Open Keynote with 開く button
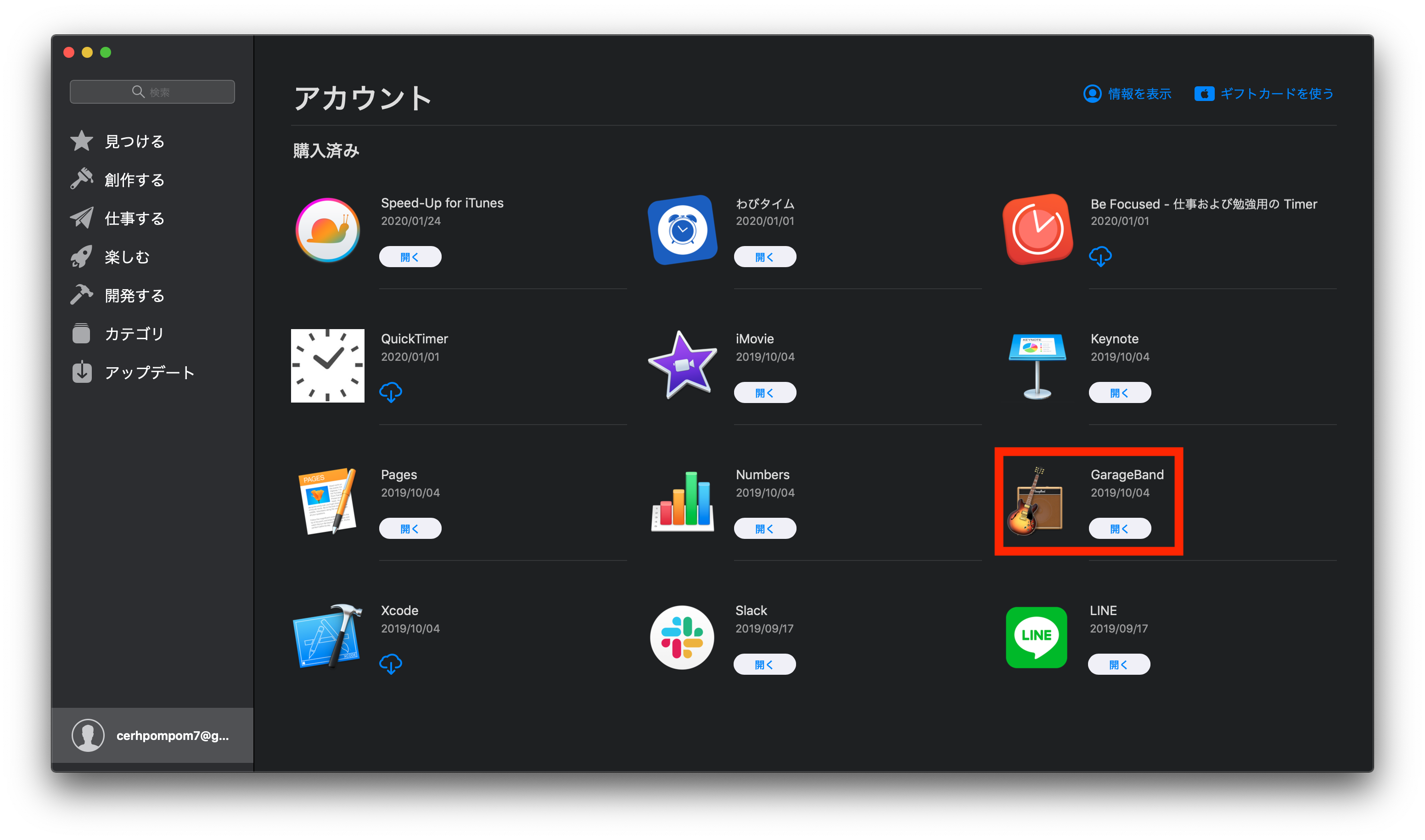This screenshot has height=840, width=1425. (x=1119, y=392)
